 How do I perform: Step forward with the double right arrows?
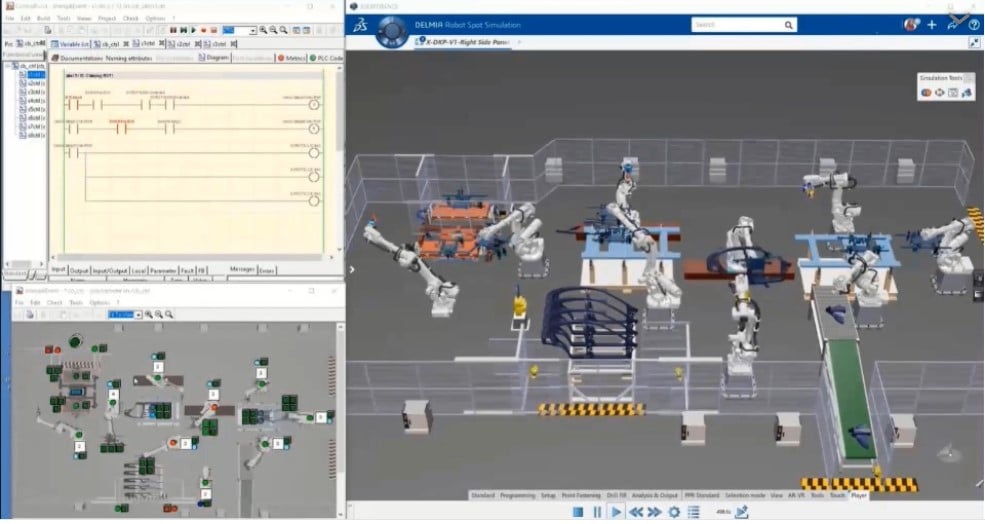655,513
